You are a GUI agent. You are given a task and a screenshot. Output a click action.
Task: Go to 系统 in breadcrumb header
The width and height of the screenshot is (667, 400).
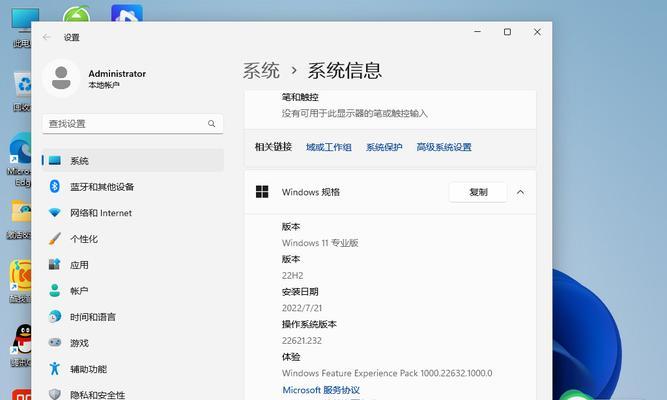pyautogui.click(x=261, y=70)
